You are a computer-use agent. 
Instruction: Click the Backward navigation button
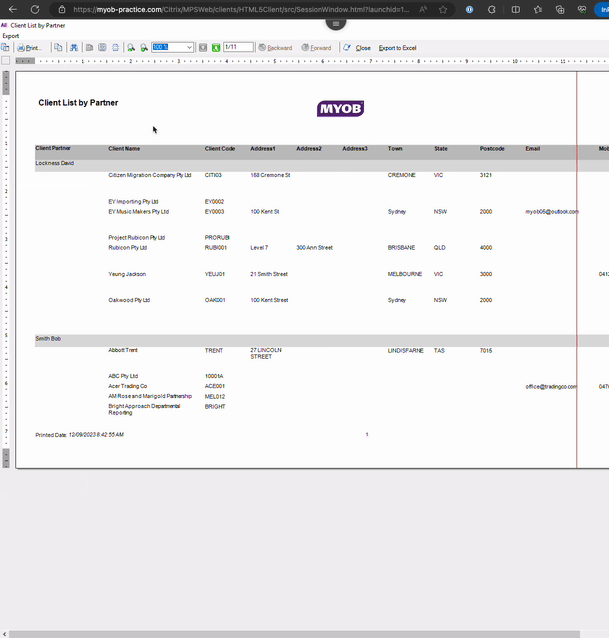pyautogui.click(x=276, y=47)
